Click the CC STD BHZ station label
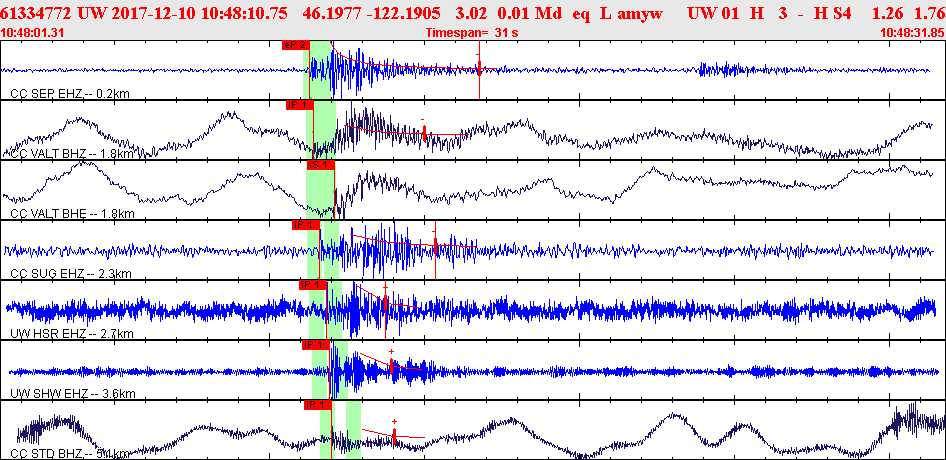This screenshot has height=460, width=946. tap(70, 453)
